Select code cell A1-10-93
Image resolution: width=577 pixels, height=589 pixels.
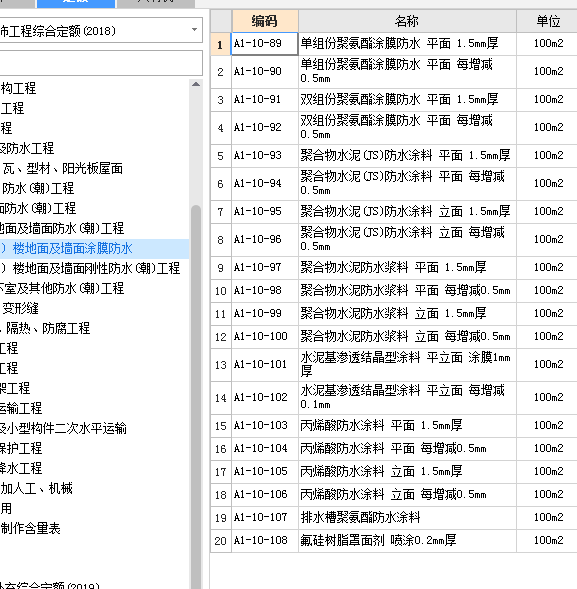tap(265, 156)
